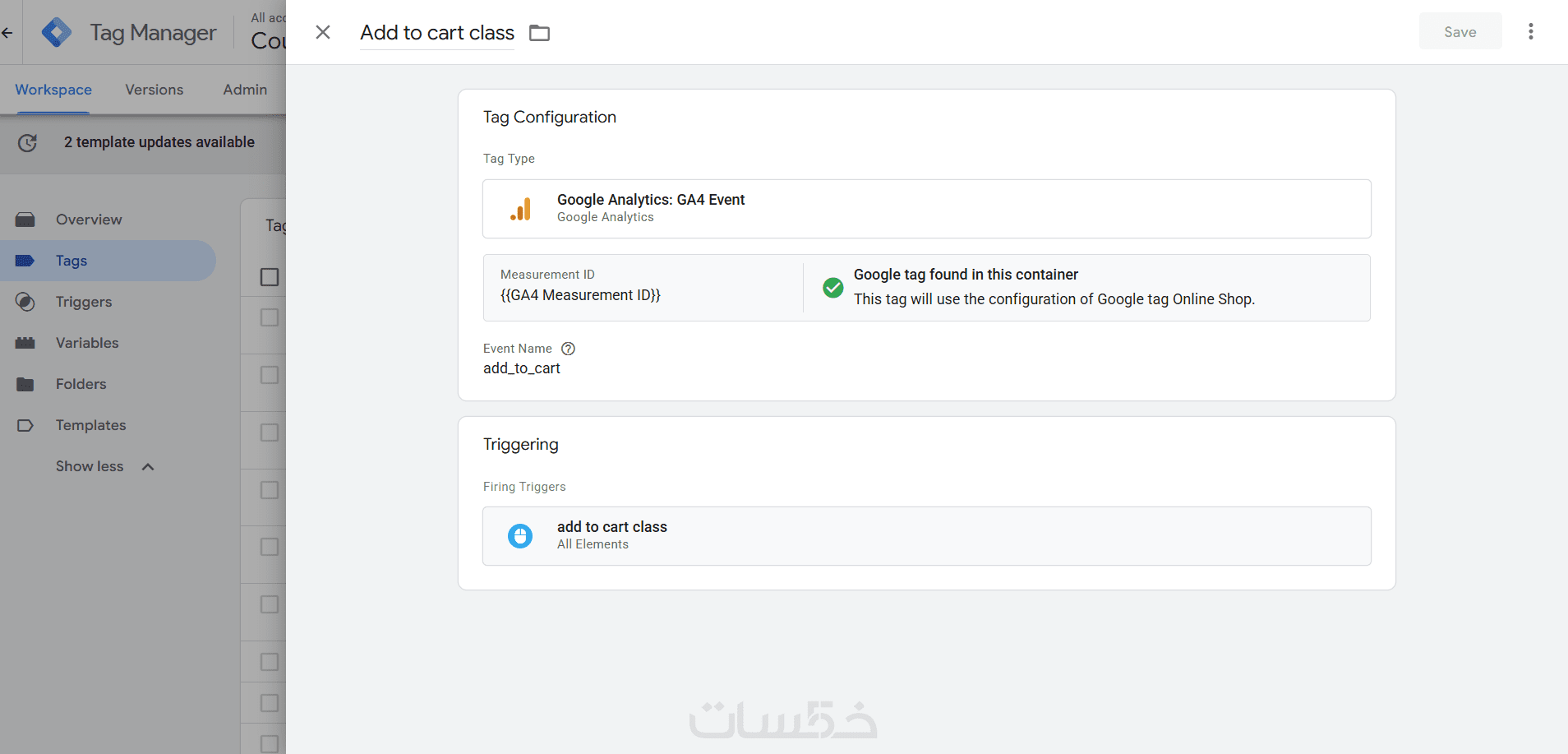This screenshot has height=754, width=1568.
Task: Check the second tag row checkbox
Action: click(270, 375)
